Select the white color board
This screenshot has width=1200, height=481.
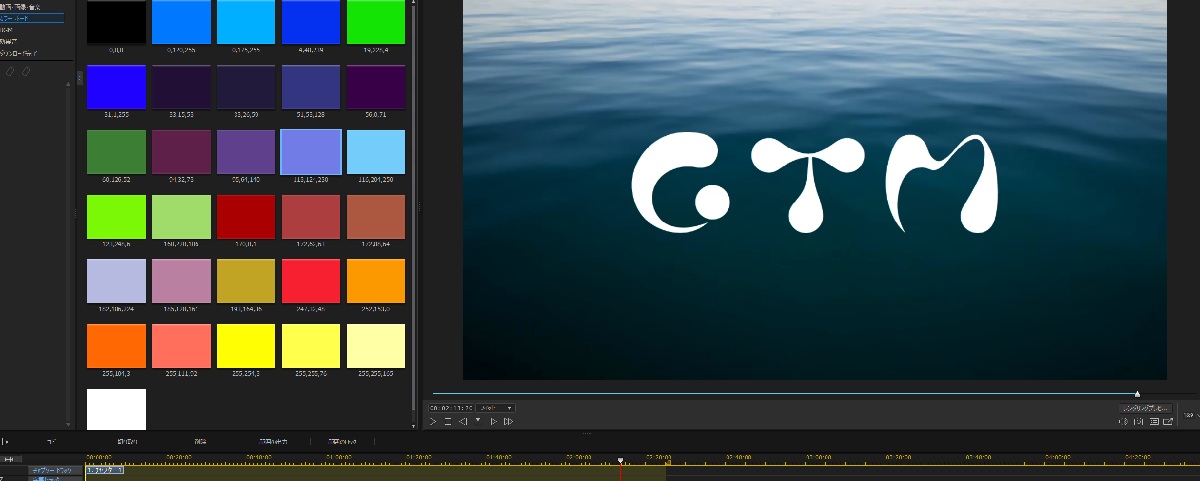[x=116, y=410]
